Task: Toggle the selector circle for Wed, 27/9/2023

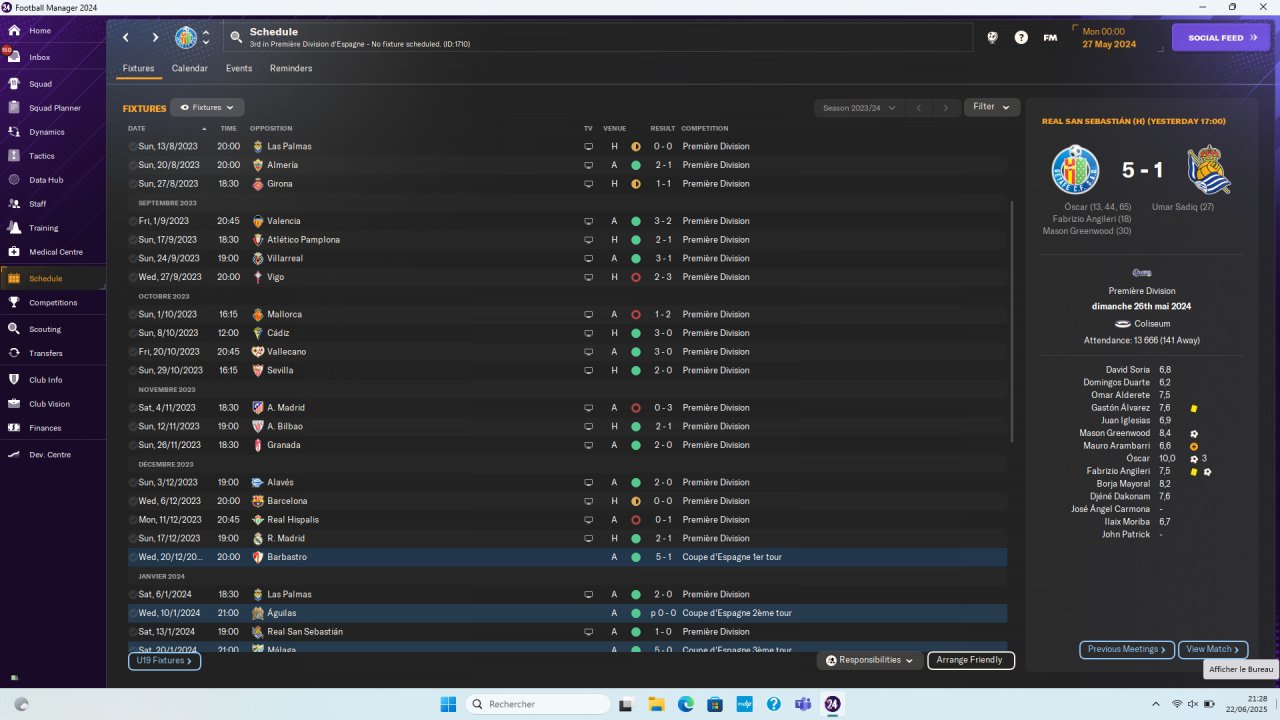Action: coord(133,277)
